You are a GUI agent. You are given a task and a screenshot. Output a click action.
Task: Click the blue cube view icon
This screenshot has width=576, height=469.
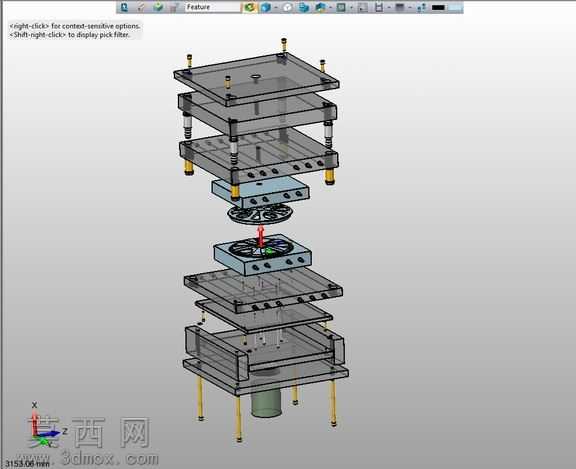click(266, 7)
